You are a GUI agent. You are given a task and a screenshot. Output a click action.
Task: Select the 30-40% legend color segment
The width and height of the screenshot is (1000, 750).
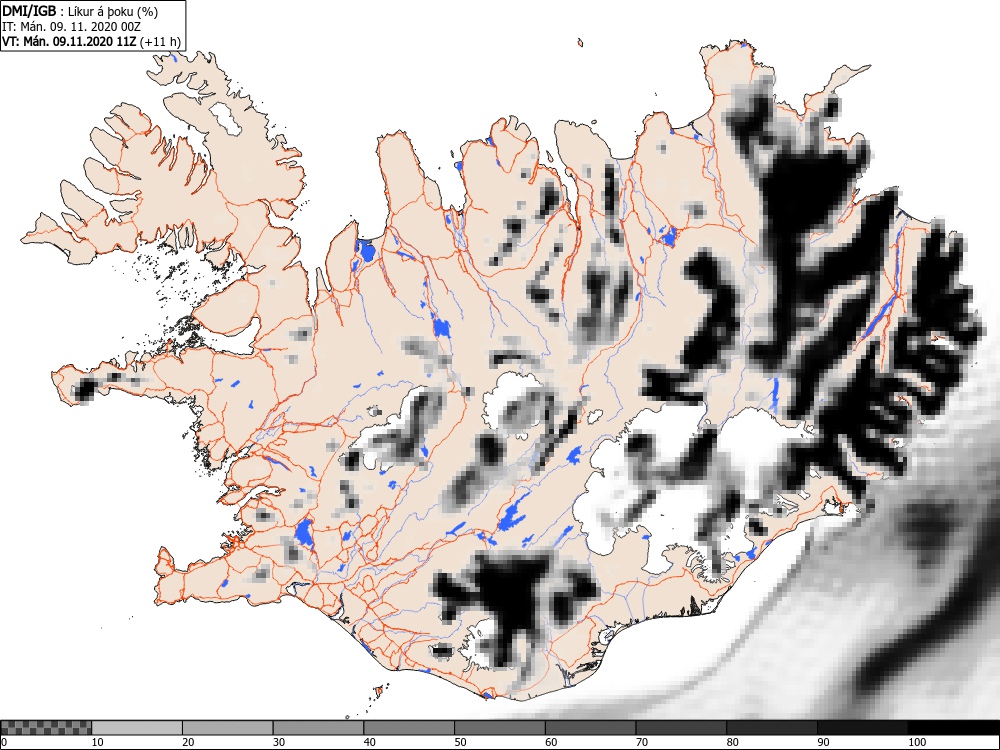click(318, 728)
